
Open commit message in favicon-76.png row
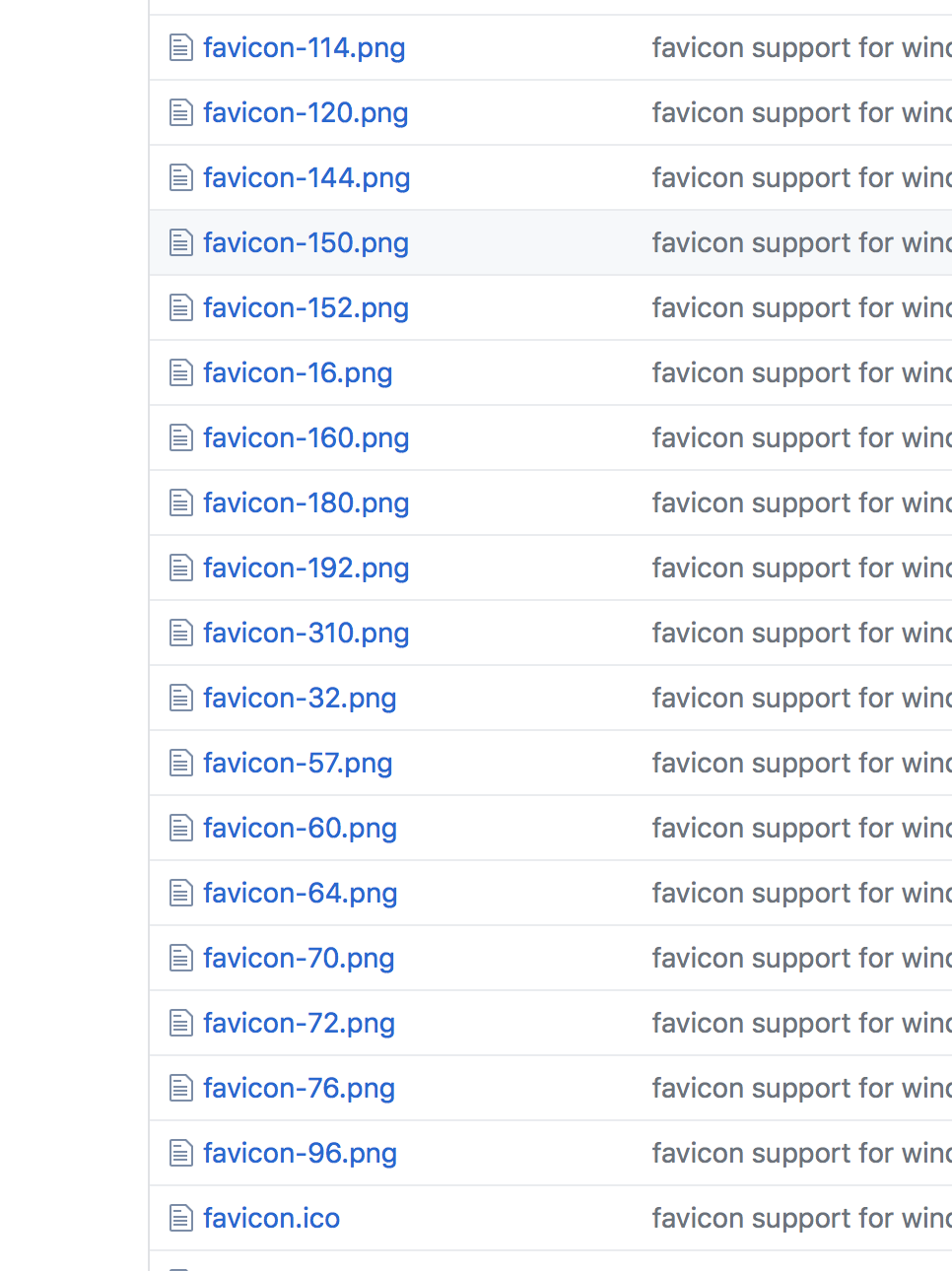click(801, 1088)
